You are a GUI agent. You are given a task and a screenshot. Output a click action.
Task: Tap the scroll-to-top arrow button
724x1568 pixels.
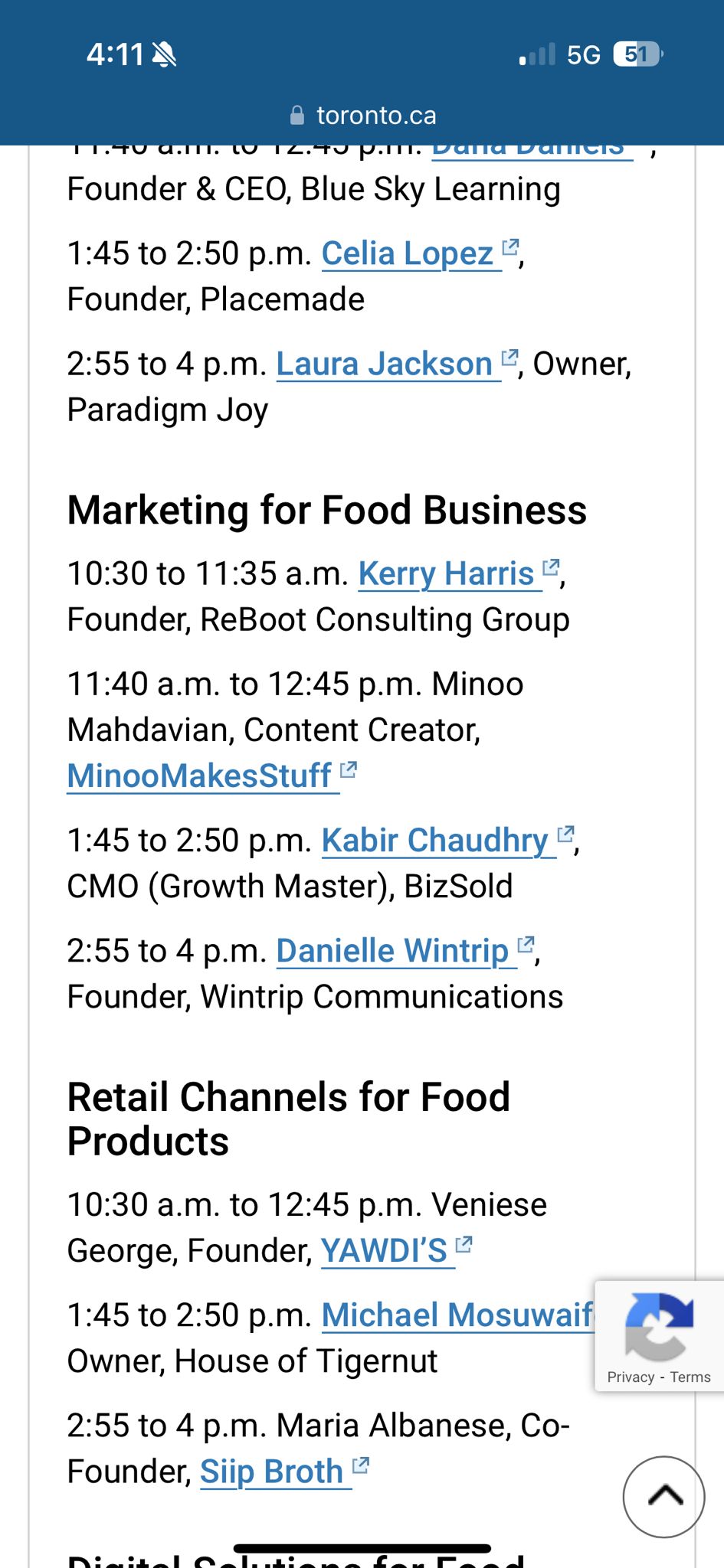click(x=663, y=1496)
